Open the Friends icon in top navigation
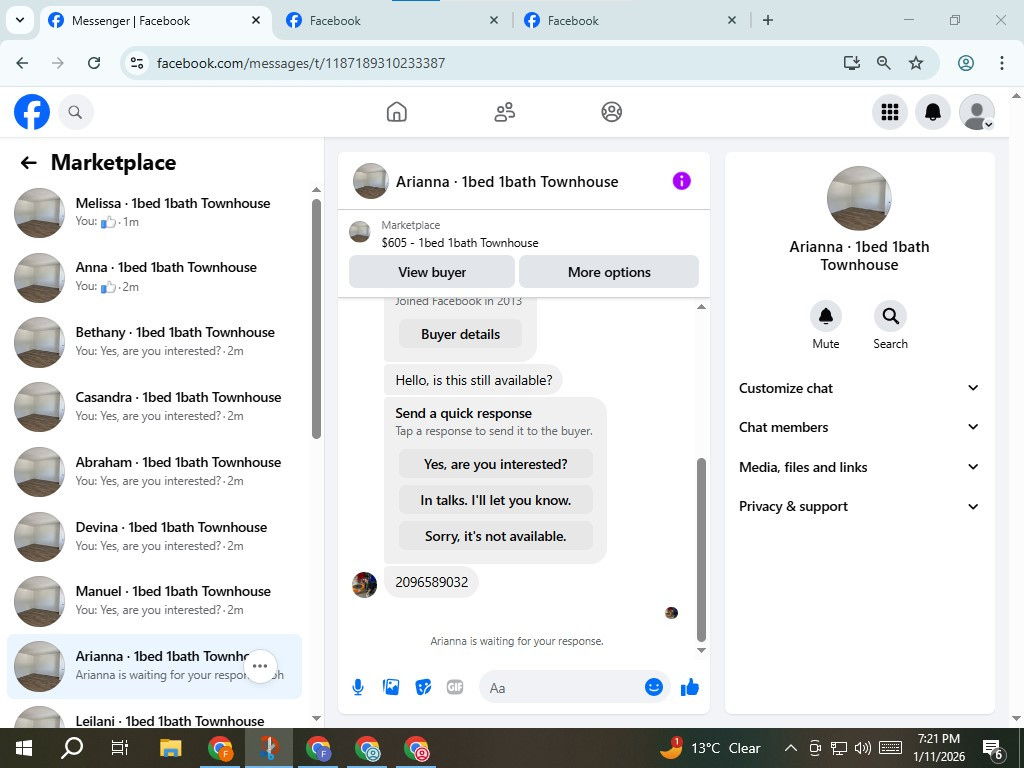Image resolution: width=1024 pixels, height=768 pixels. [x=504, y=112]
